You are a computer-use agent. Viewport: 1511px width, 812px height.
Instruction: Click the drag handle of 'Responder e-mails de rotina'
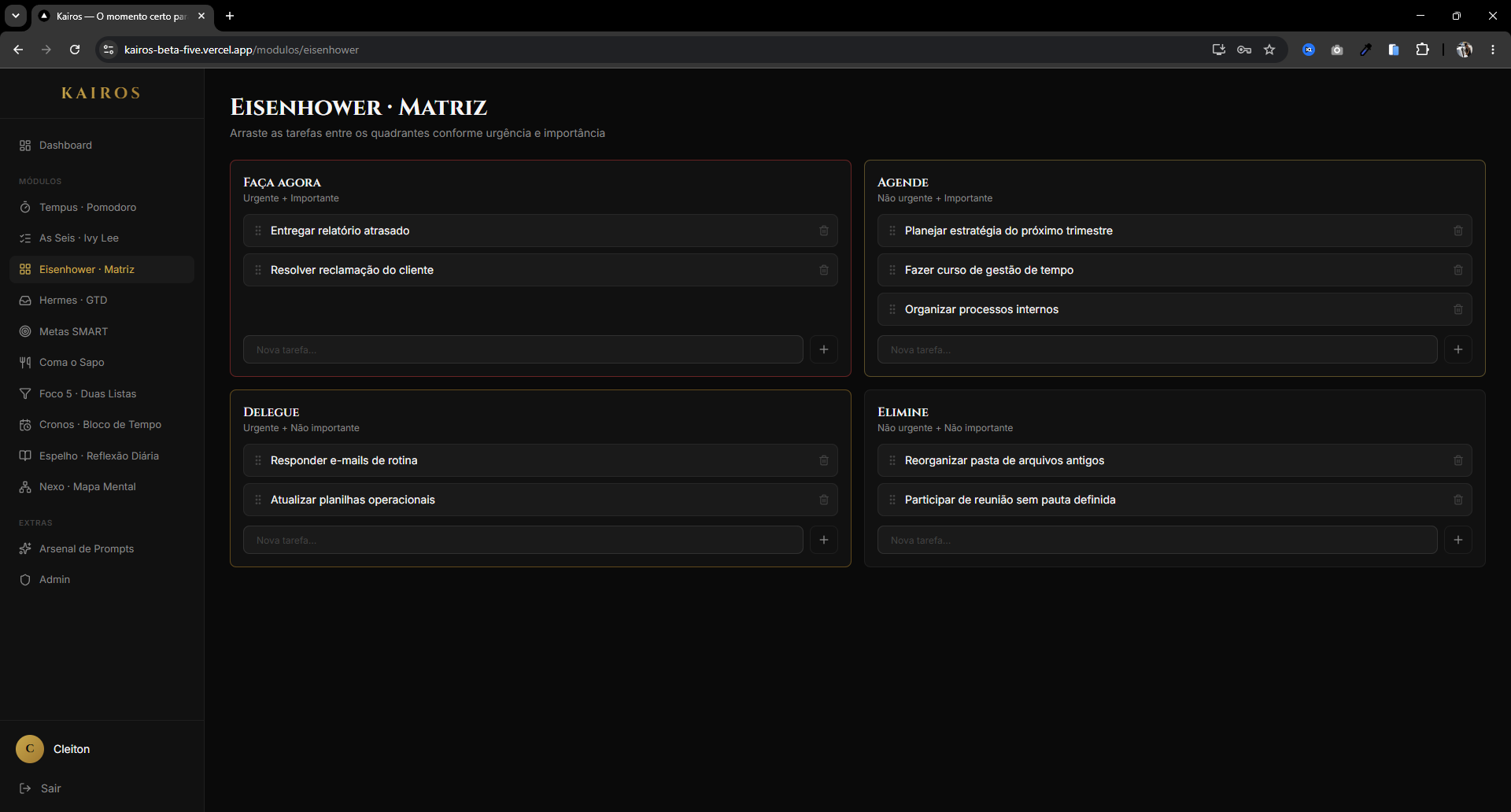click(x=258, y=460)
